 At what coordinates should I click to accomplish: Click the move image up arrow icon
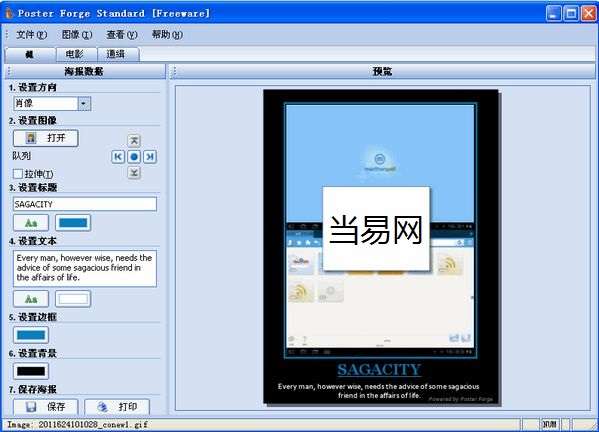click(134, 141)
